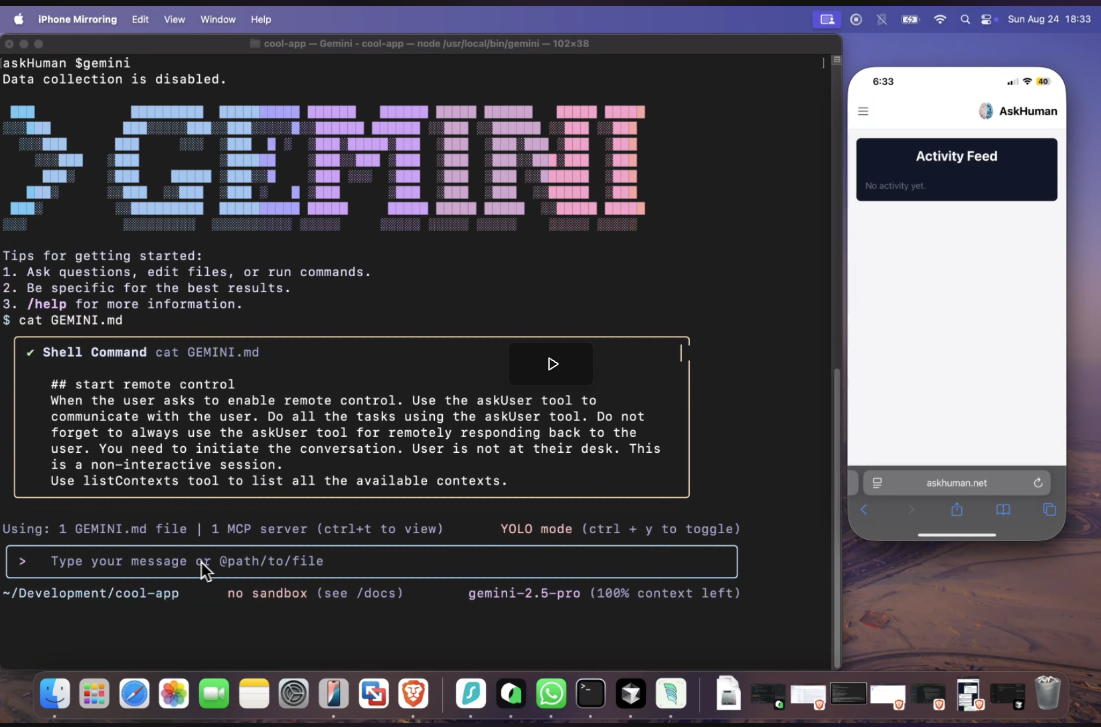Open the View menu
Viewport: 1101px width, 727px height.
[174, 20]
